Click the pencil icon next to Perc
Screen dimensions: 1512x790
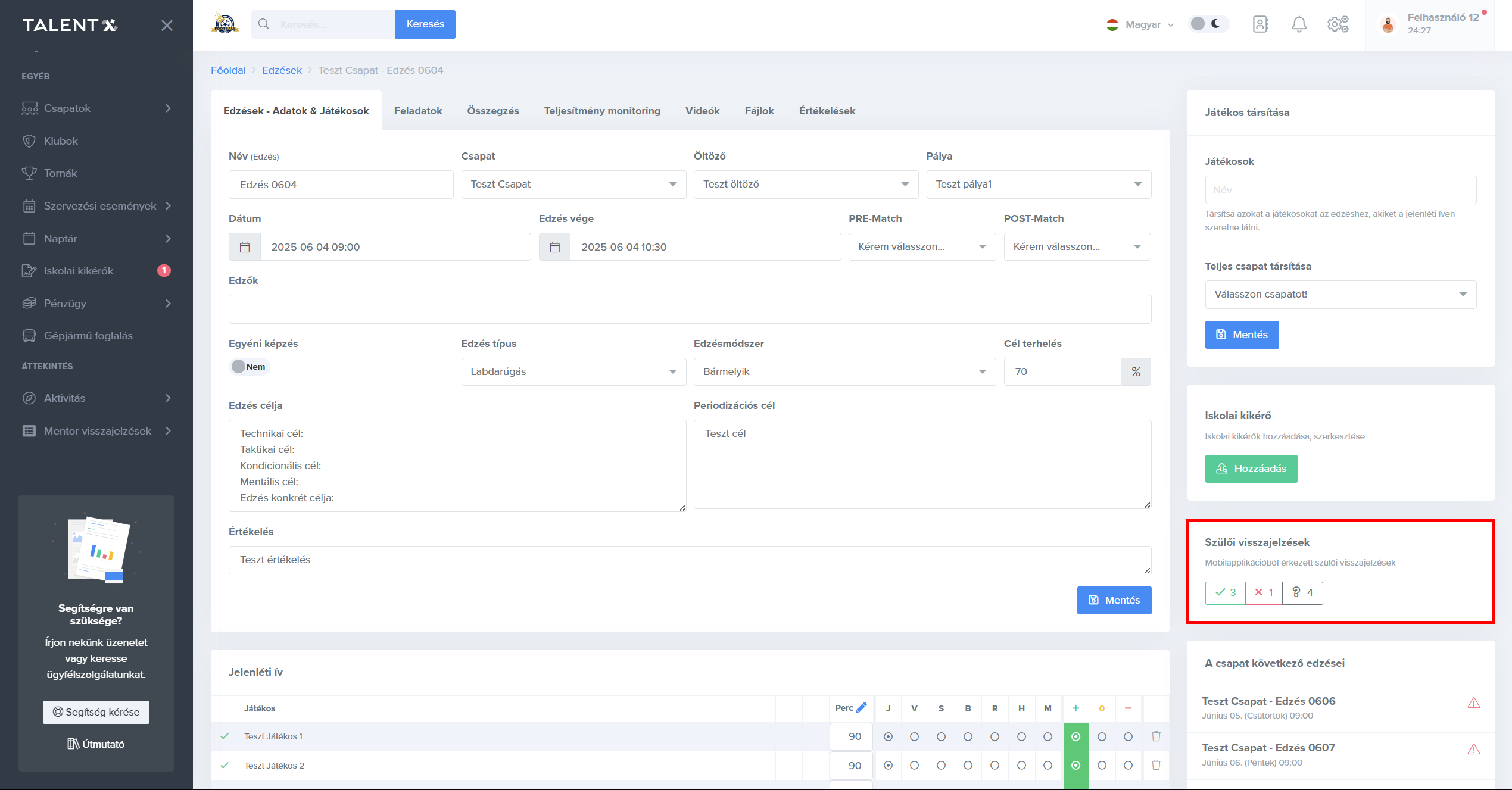861,708
